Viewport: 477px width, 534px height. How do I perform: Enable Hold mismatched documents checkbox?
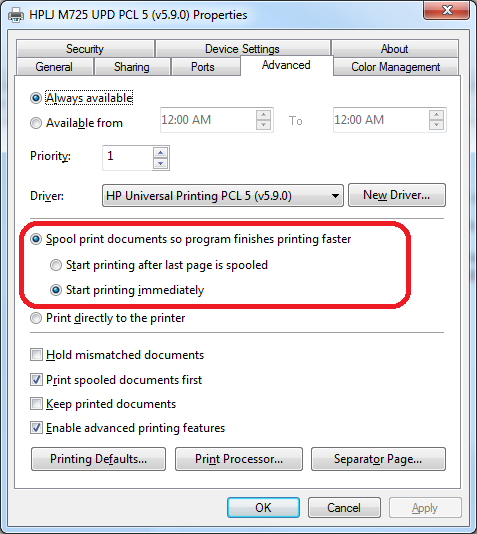pyautogui.click(x=36, y=355)
